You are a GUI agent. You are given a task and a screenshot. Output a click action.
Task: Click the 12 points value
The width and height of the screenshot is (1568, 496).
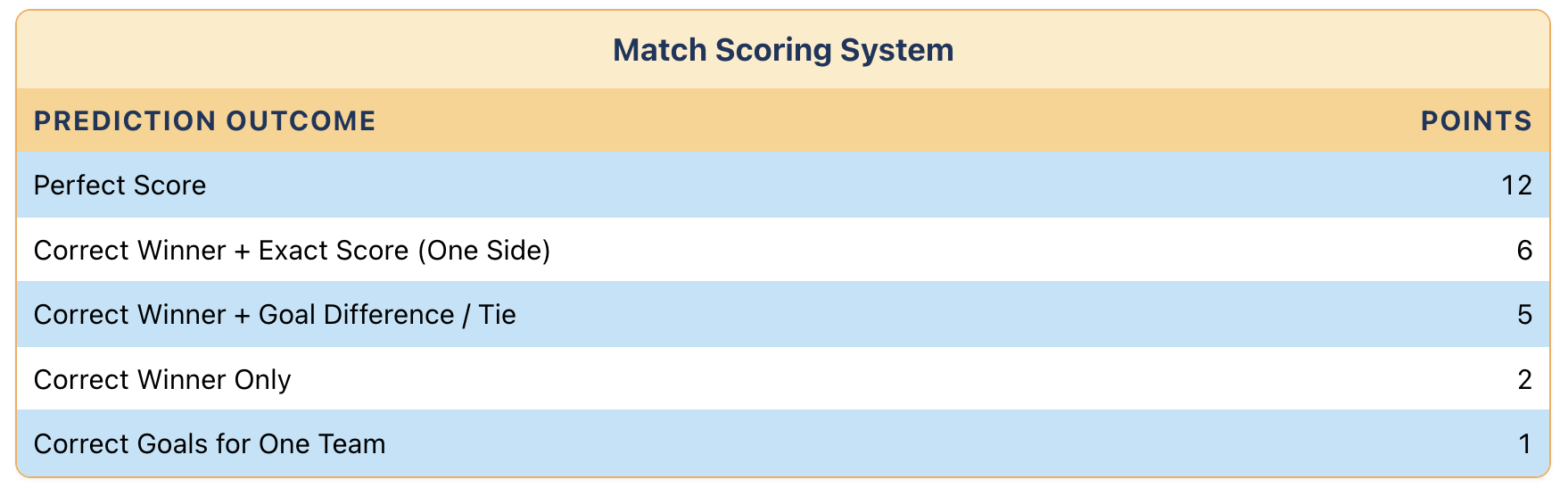coord(1516,185)
